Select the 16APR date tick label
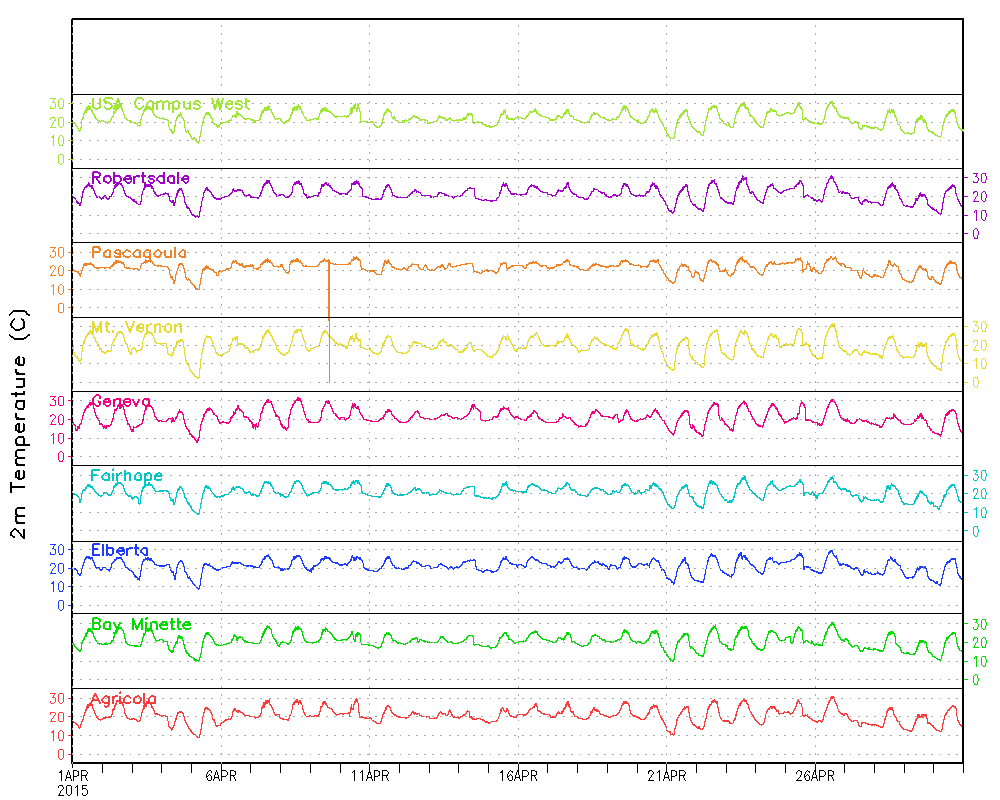Screen dimensions: 1000x800 519,776
